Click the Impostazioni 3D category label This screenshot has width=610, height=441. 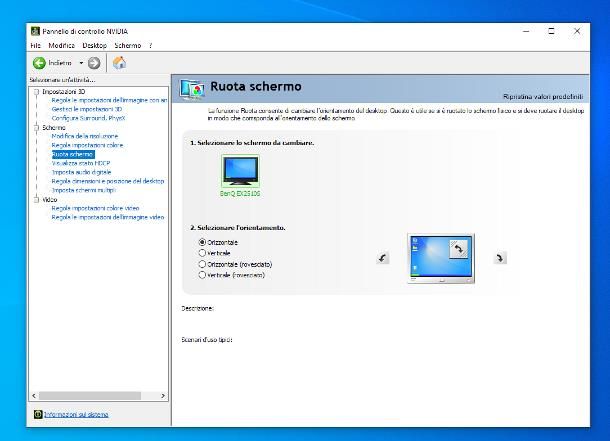[63, 92]
